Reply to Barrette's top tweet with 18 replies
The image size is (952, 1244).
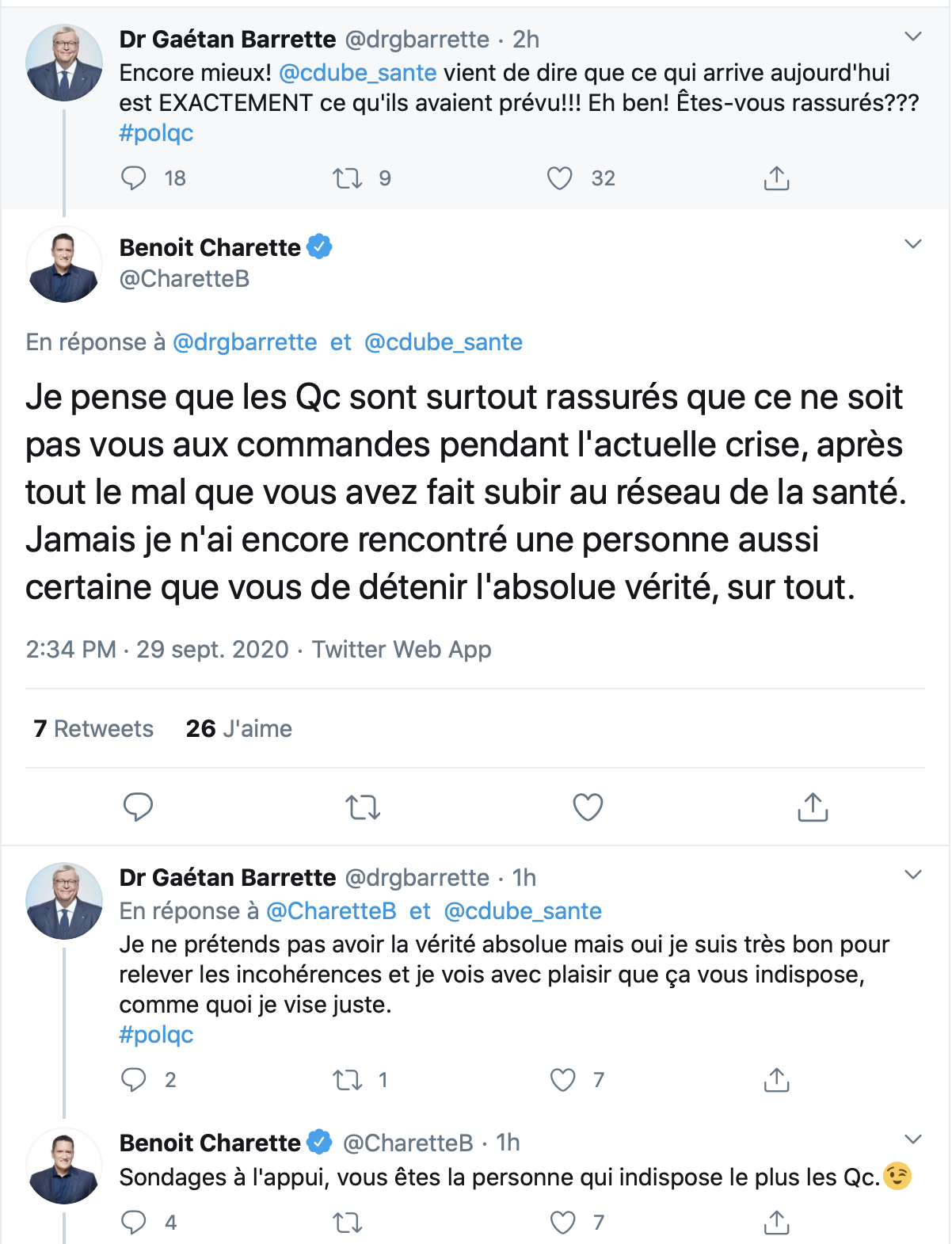[134, 178]
